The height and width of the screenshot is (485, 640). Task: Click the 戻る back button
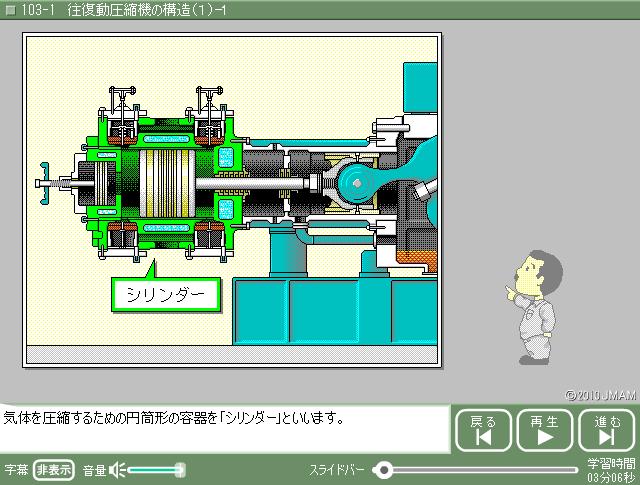click(x=483, y=430)
